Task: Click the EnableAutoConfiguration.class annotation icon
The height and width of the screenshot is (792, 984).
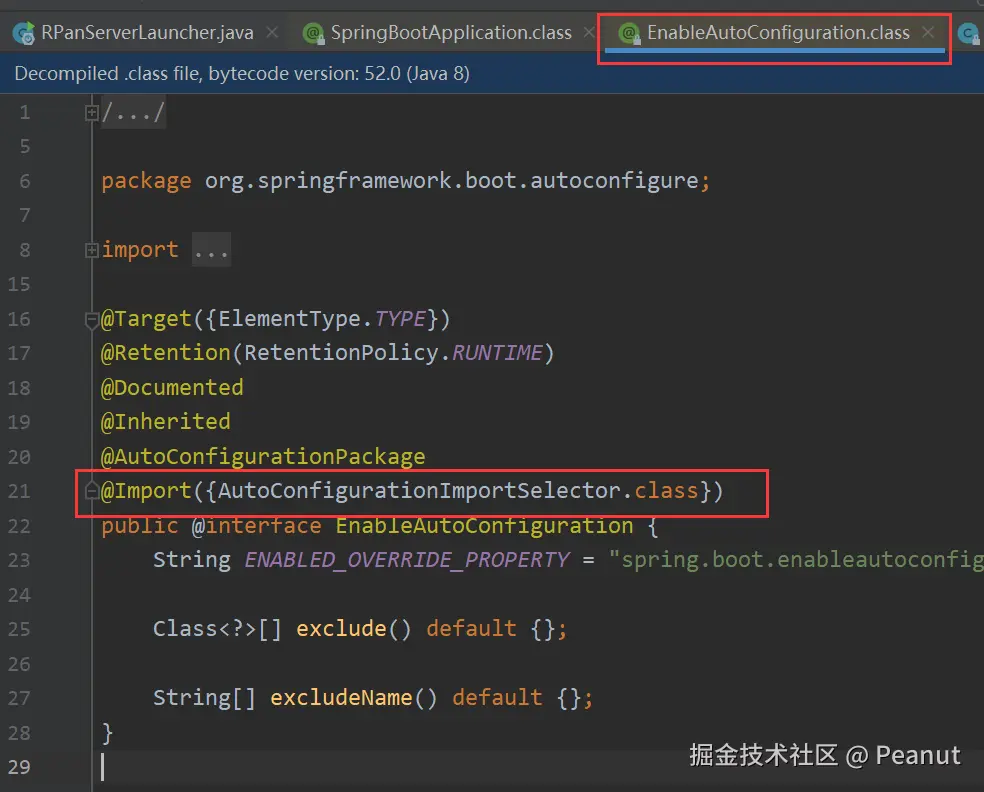Action: tap(629, 33)
